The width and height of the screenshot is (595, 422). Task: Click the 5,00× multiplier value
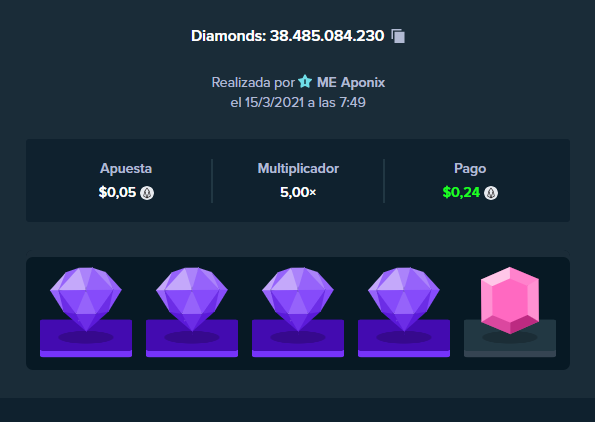pyautogui.click(x=298, y=192)
